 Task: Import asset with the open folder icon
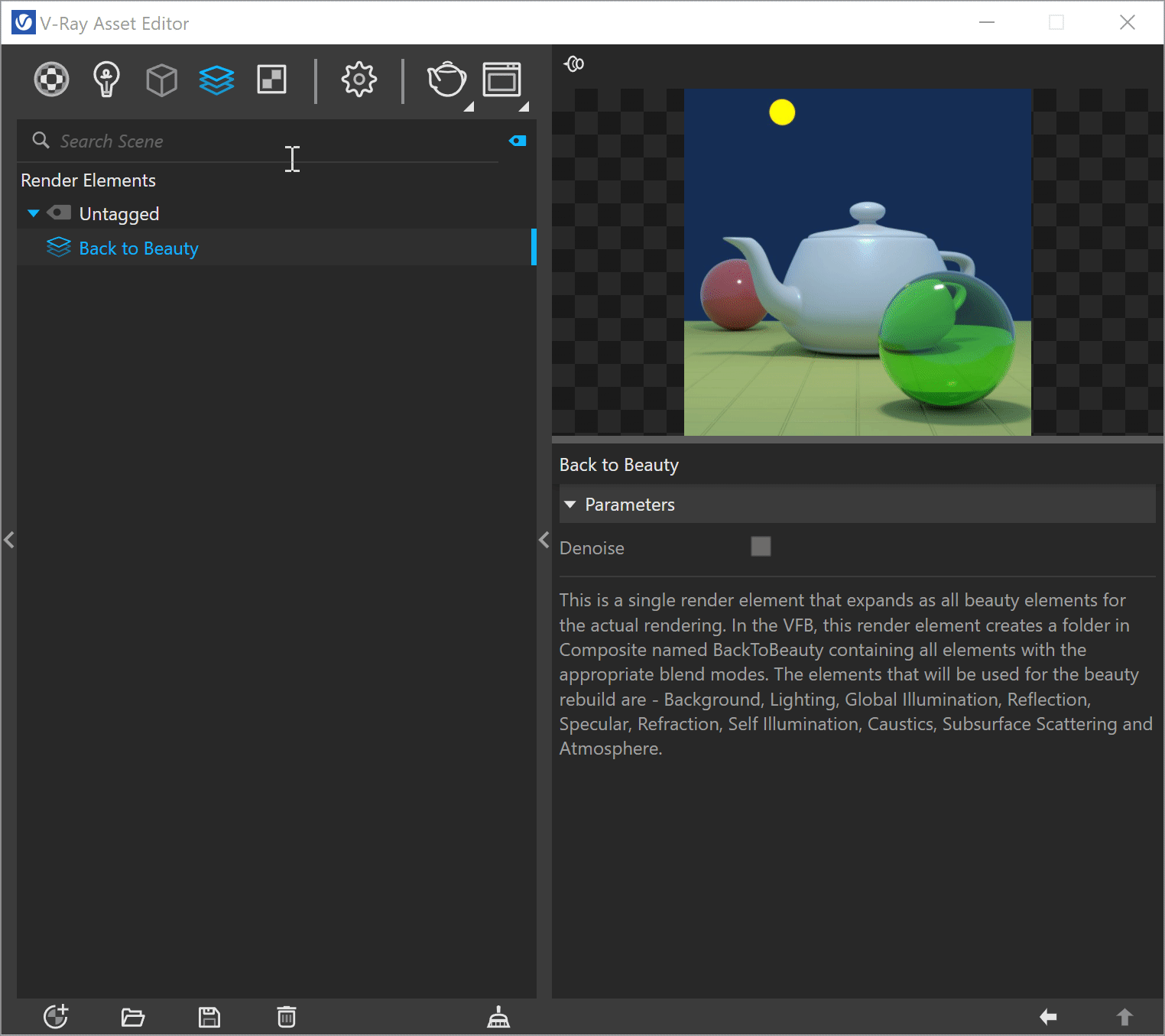[132, 1017]
